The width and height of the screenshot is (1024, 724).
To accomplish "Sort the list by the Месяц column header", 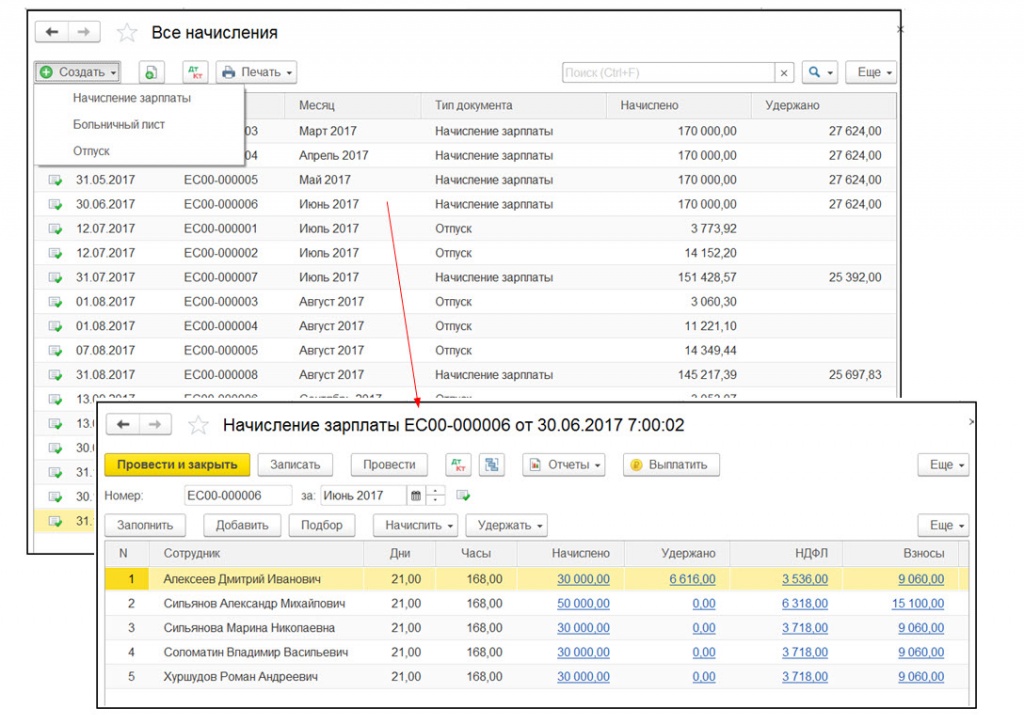I will point(353,105).
